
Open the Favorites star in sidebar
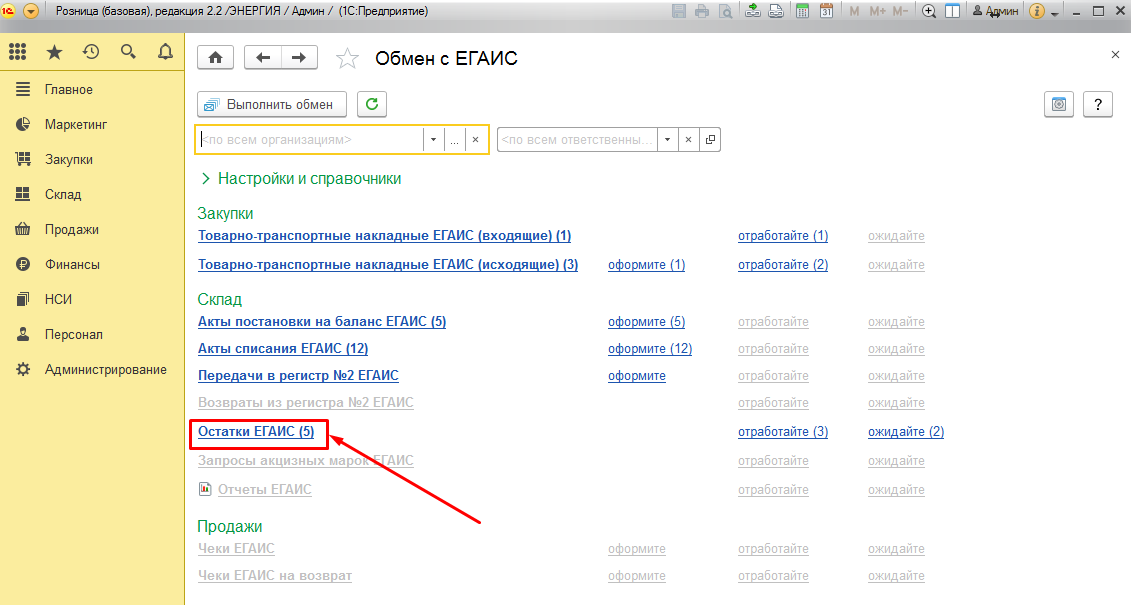[x=54, y=52]
